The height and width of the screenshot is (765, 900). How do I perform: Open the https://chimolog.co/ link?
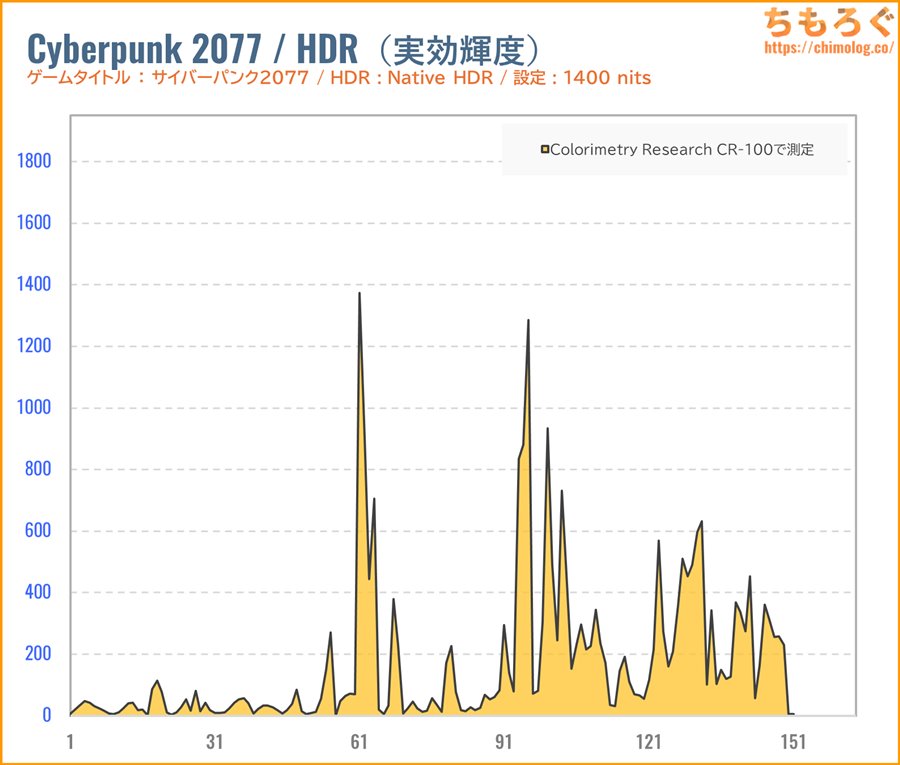[x=829, y=47]
